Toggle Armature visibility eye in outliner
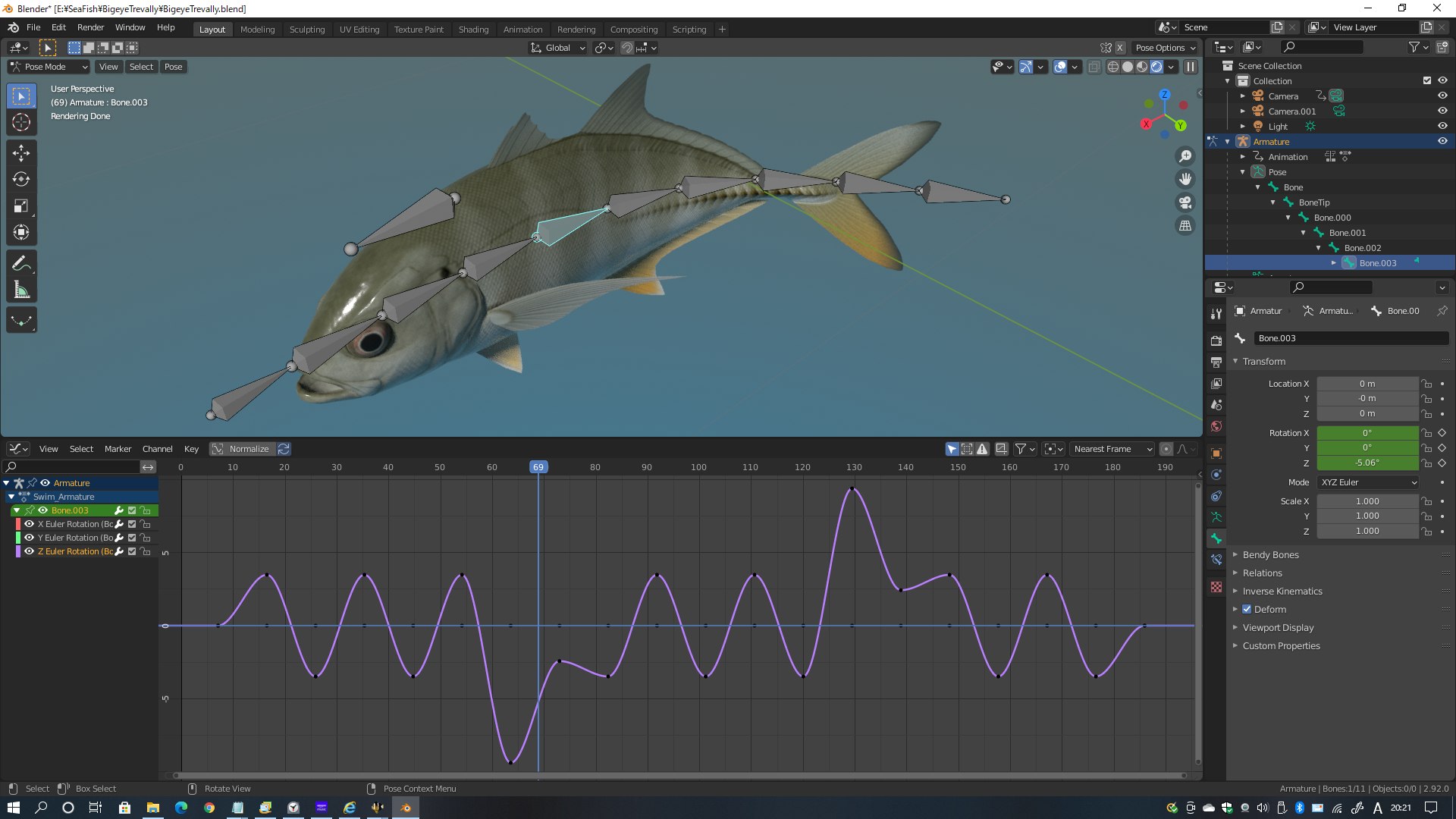The image size is (1456, 819). [x=1442, y=142]
